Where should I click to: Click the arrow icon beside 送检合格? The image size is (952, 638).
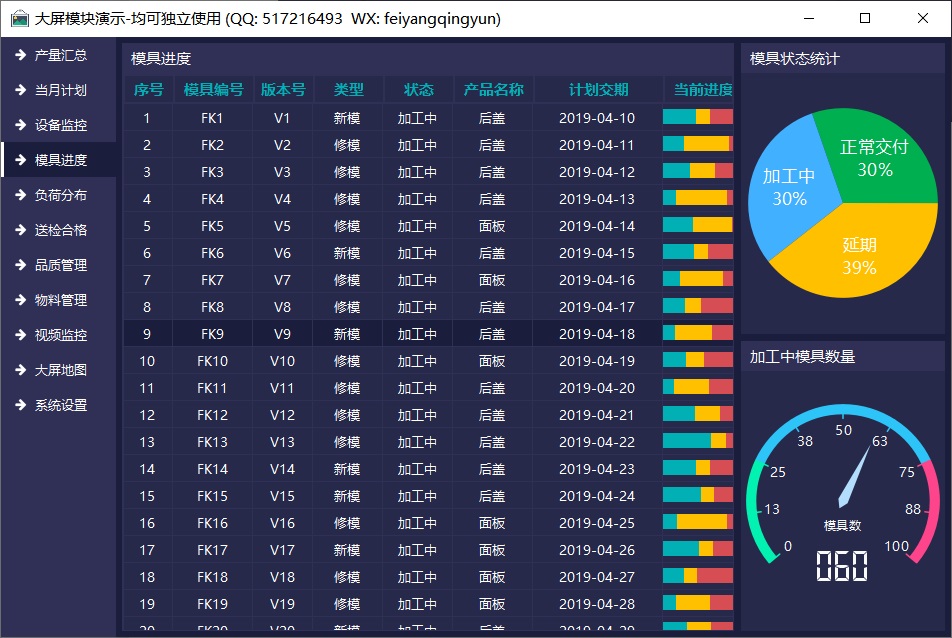click(19, 230)
